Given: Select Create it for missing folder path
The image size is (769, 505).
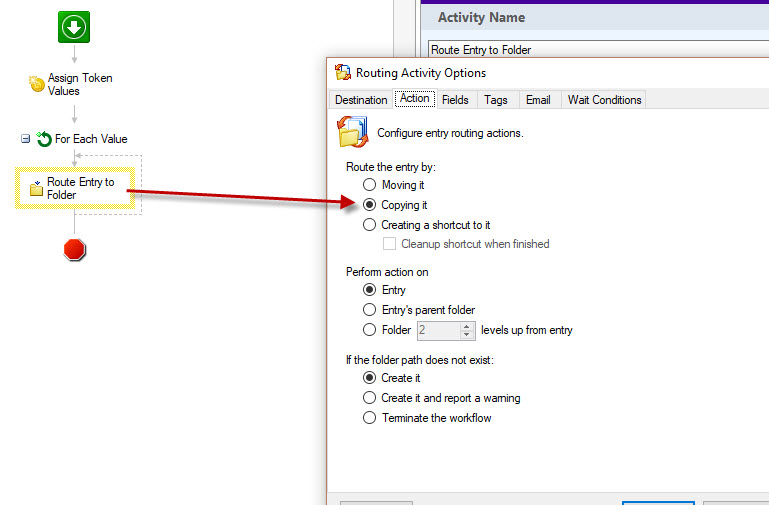Looking at the screenshot, I should point(369,378).
